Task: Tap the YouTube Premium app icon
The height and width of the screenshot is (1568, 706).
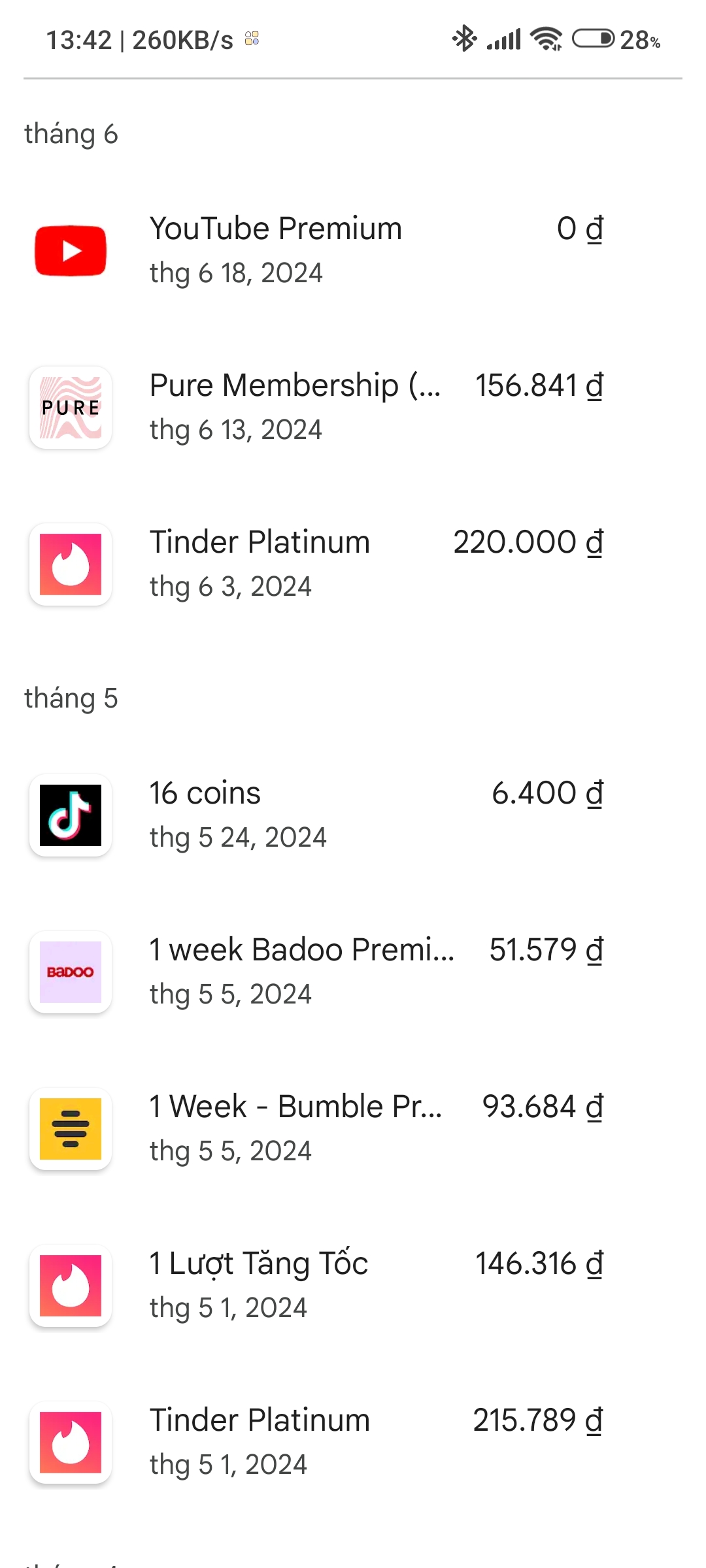Action: tap(71, 251)
